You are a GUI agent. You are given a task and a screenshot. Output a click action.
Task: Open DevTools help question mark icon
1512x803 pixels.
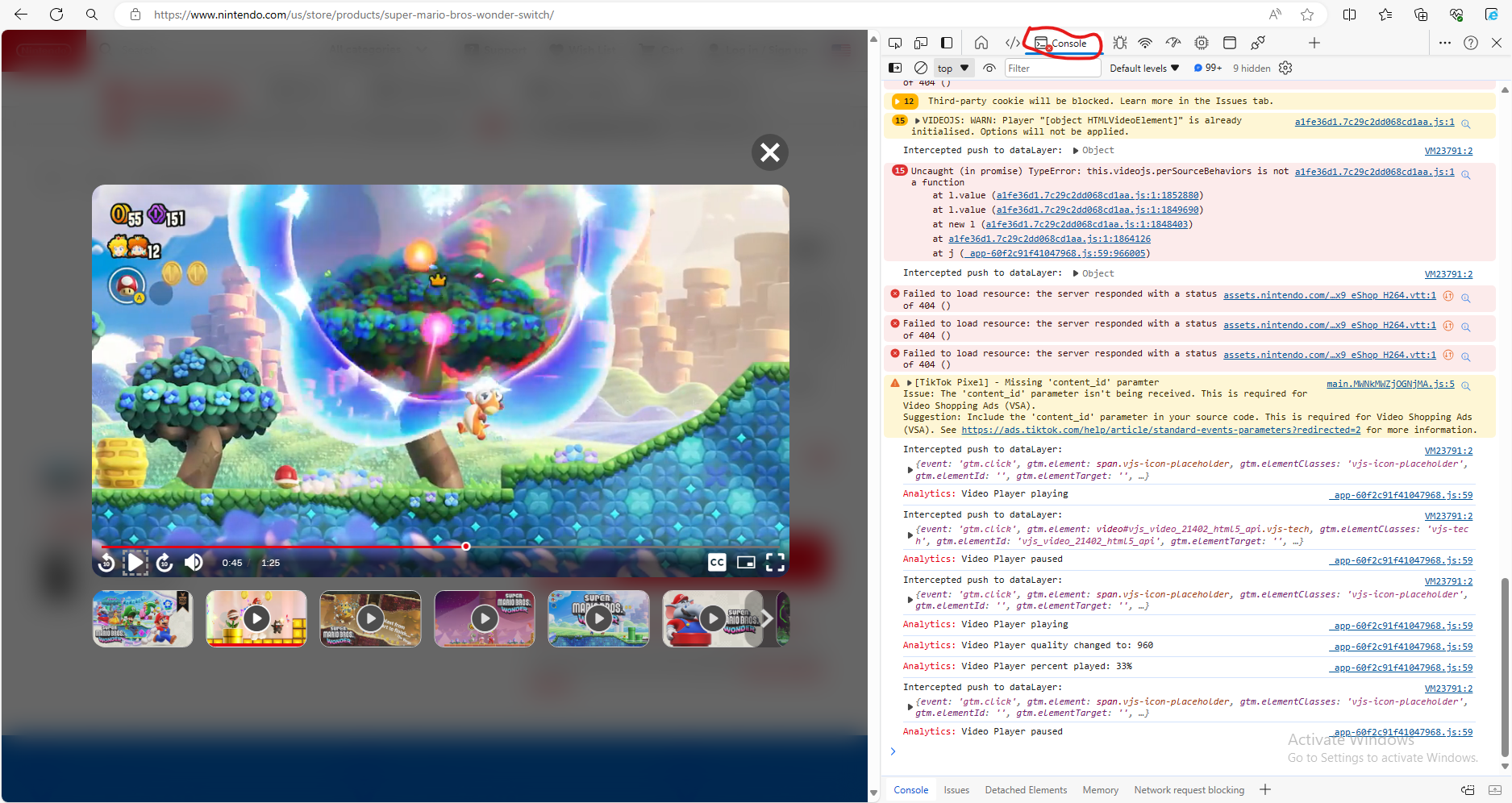coord(1471,43)
